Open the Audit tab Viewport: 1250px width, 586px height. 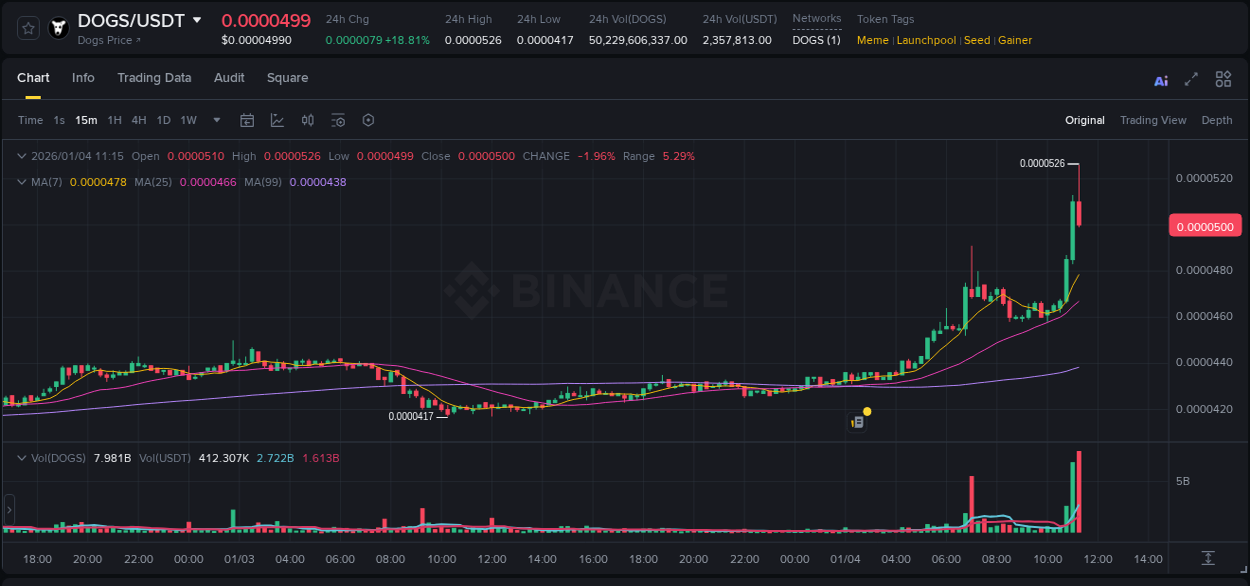(x=229, y=78)
